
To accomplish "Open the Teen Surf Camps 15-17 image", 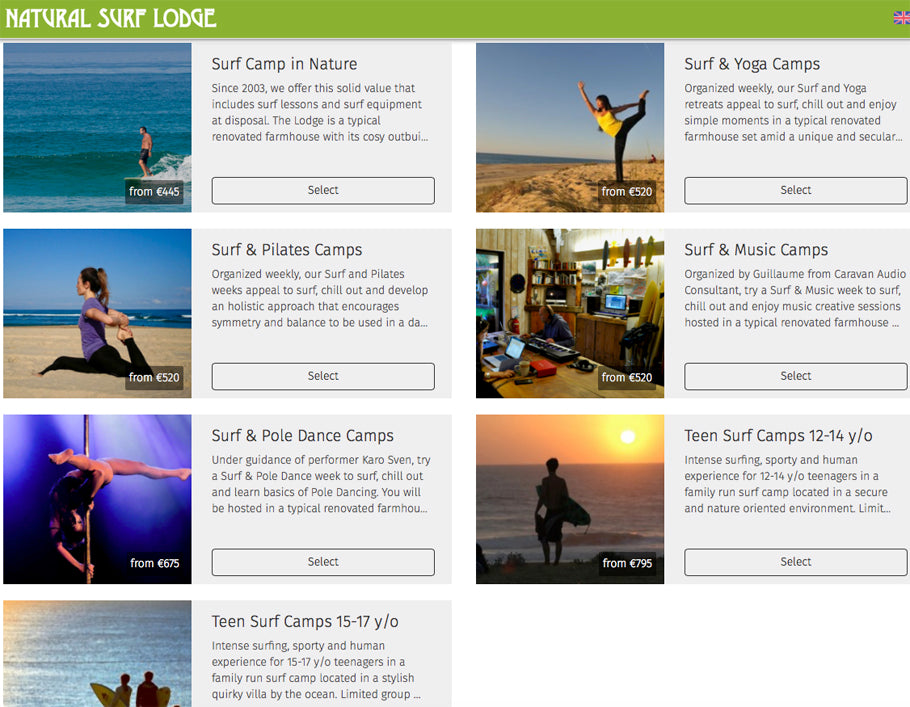I will coord(97,653).
